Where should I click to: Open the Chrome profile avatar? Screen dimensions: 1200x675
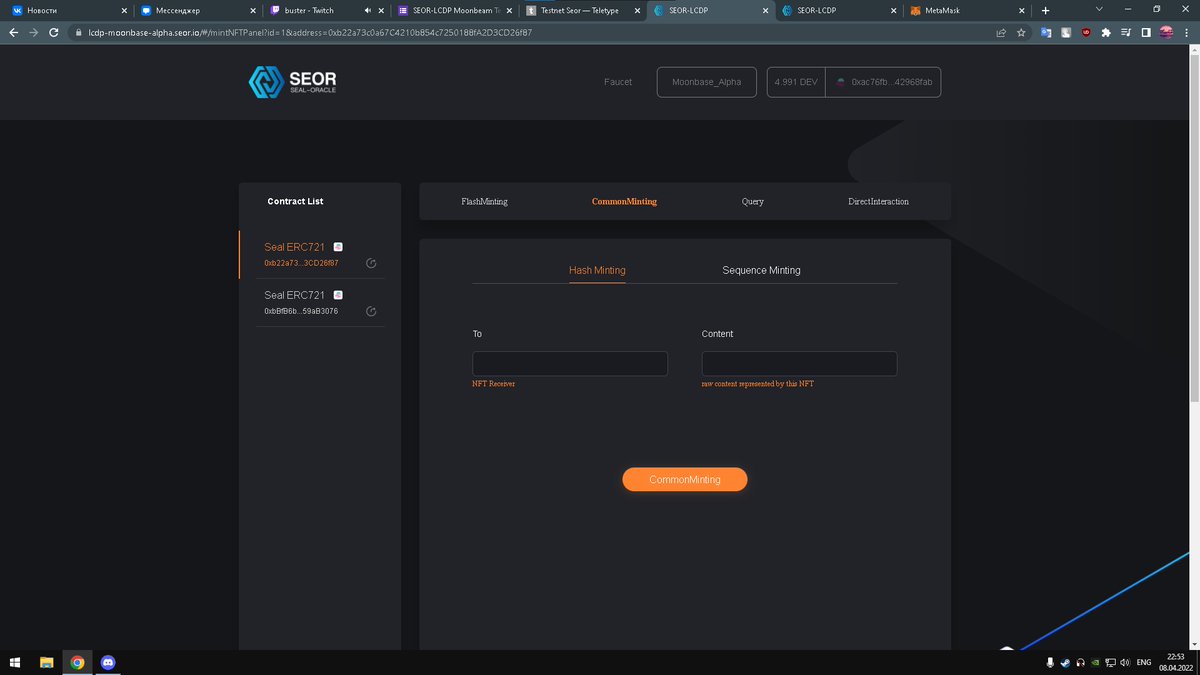pos(1166,32)
